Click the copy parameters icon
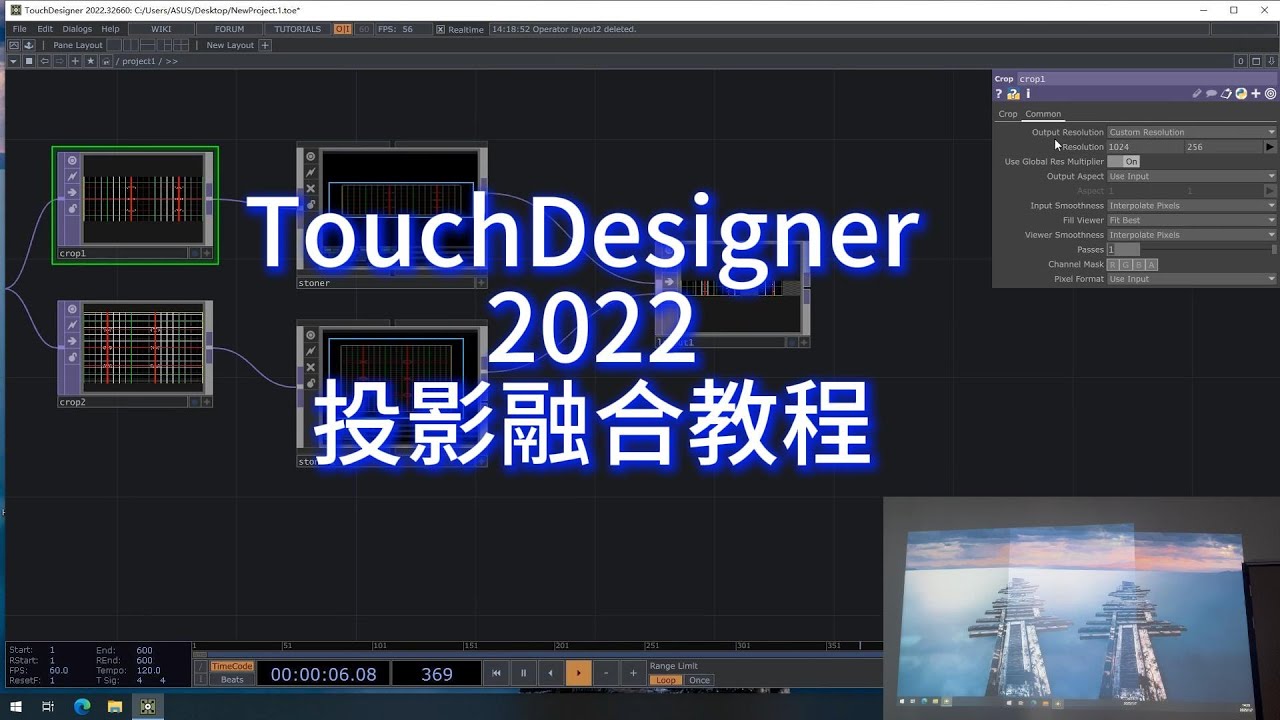Image resolution: width=1280 pixels, height=720 pixels. [x=1226, y=94]
